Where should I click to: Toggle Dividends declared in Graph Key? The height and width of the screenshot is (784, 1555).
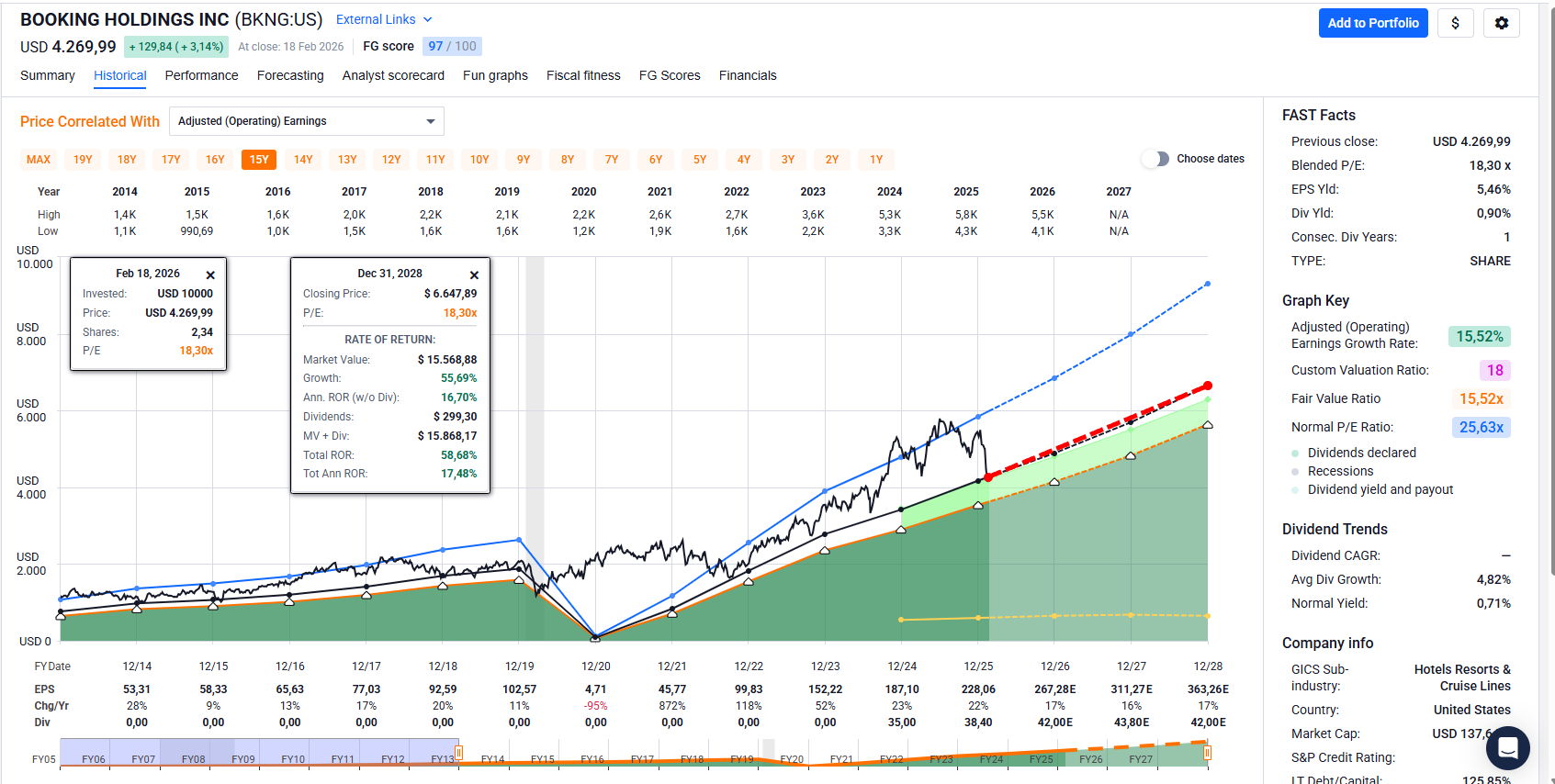point(1361,453)
